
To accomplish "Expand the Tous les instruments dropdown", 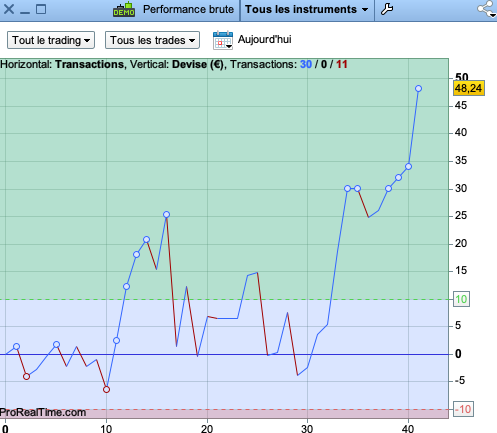I will click(307, 9).
